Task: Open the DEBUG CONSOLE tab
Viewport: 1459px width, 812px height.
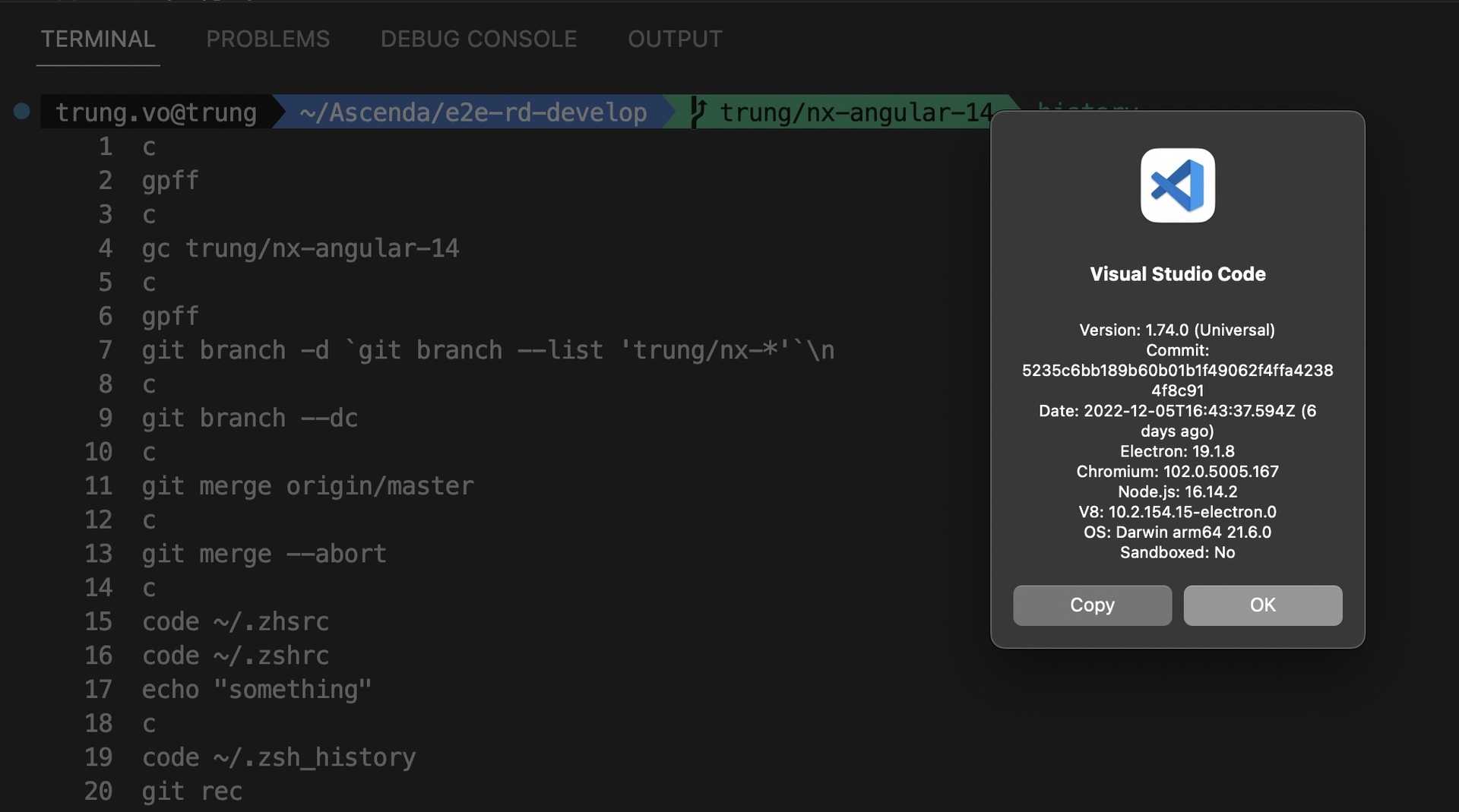Action: pos(479,39)
